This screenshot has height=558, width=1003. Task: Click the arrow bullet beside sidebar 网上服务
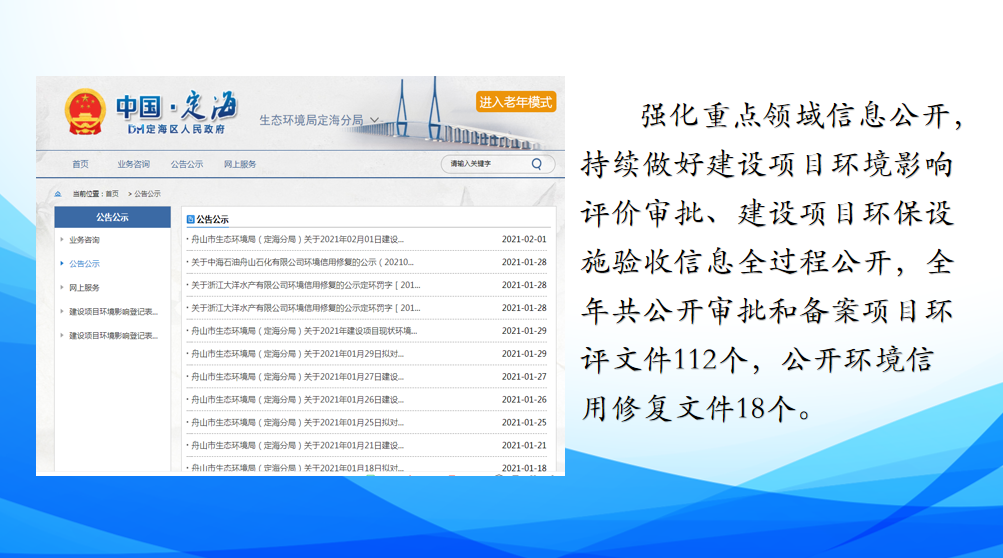(62, 288)
